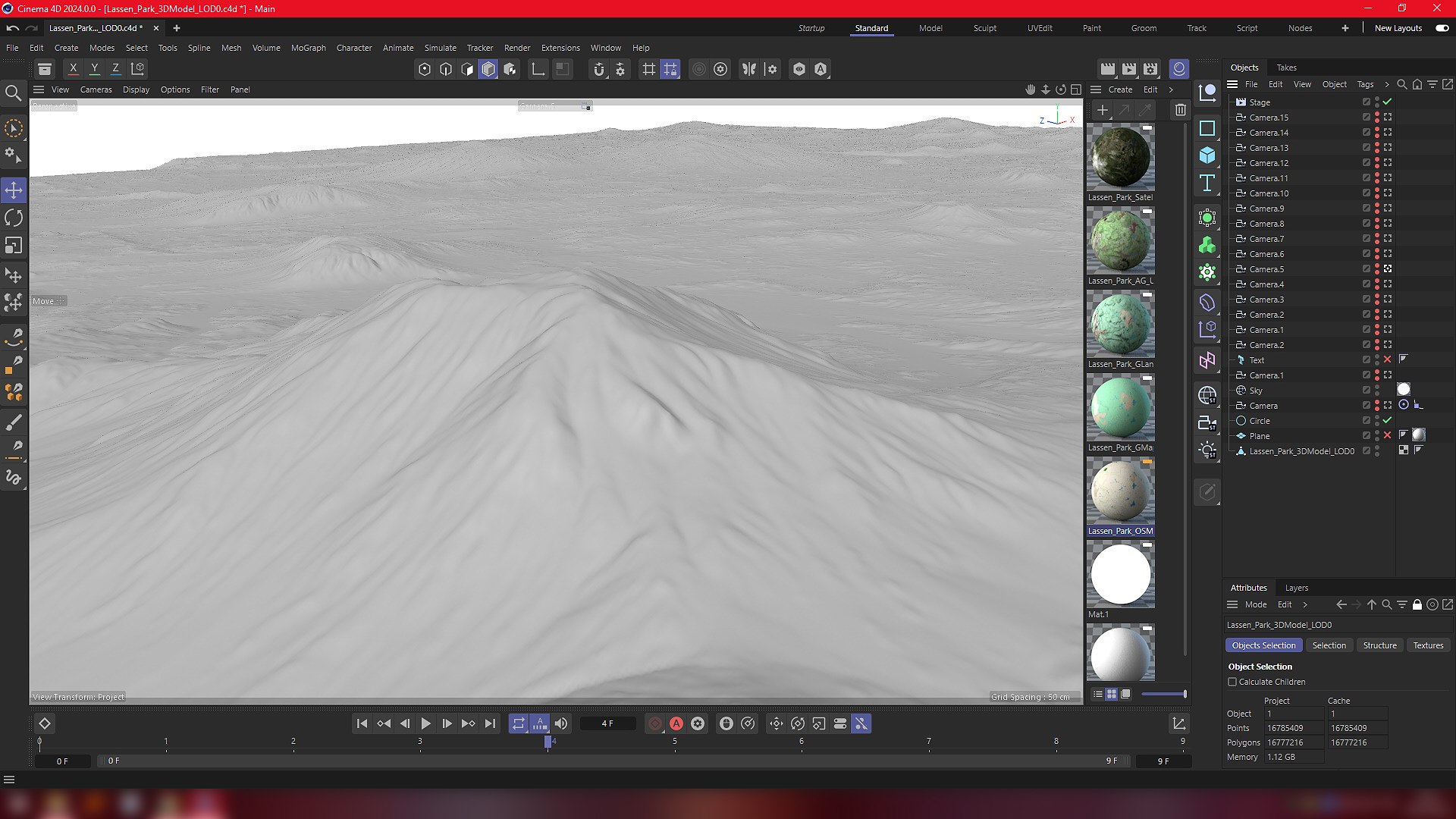1456x819 pixels.
Task: Click the Textures button
Action: coord(1428,645)
